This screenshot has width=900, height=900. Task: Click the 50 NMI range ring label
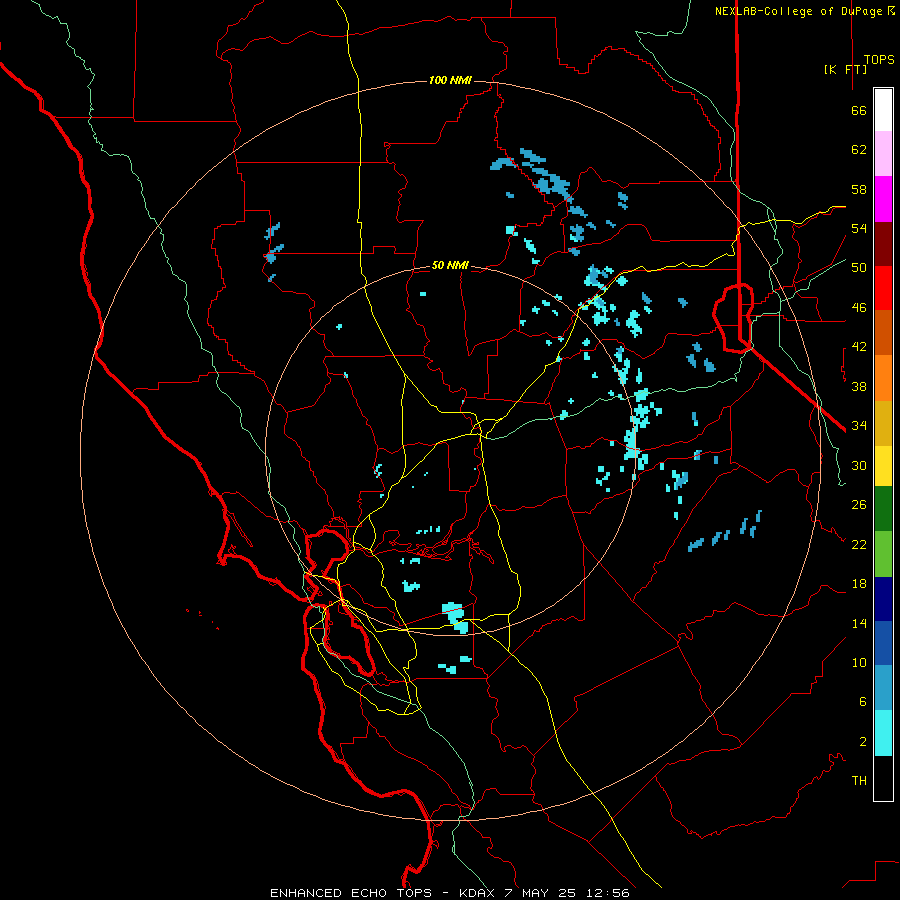pyautogui.click(x=450, y=266)
